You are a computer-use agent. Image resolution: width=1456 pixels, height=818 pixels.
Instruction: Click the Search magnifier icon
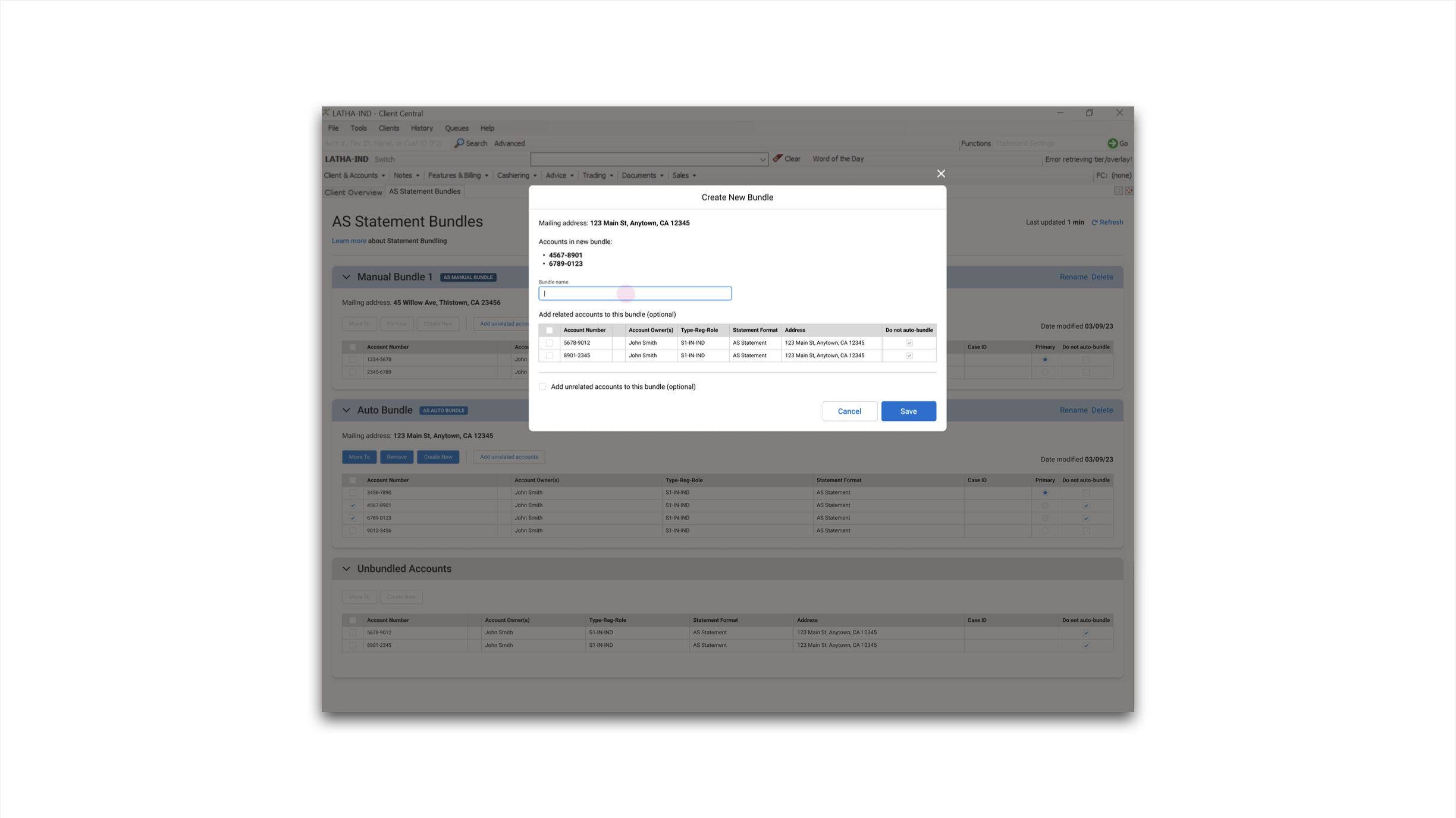pyautogui.click(x=459, y=143)
